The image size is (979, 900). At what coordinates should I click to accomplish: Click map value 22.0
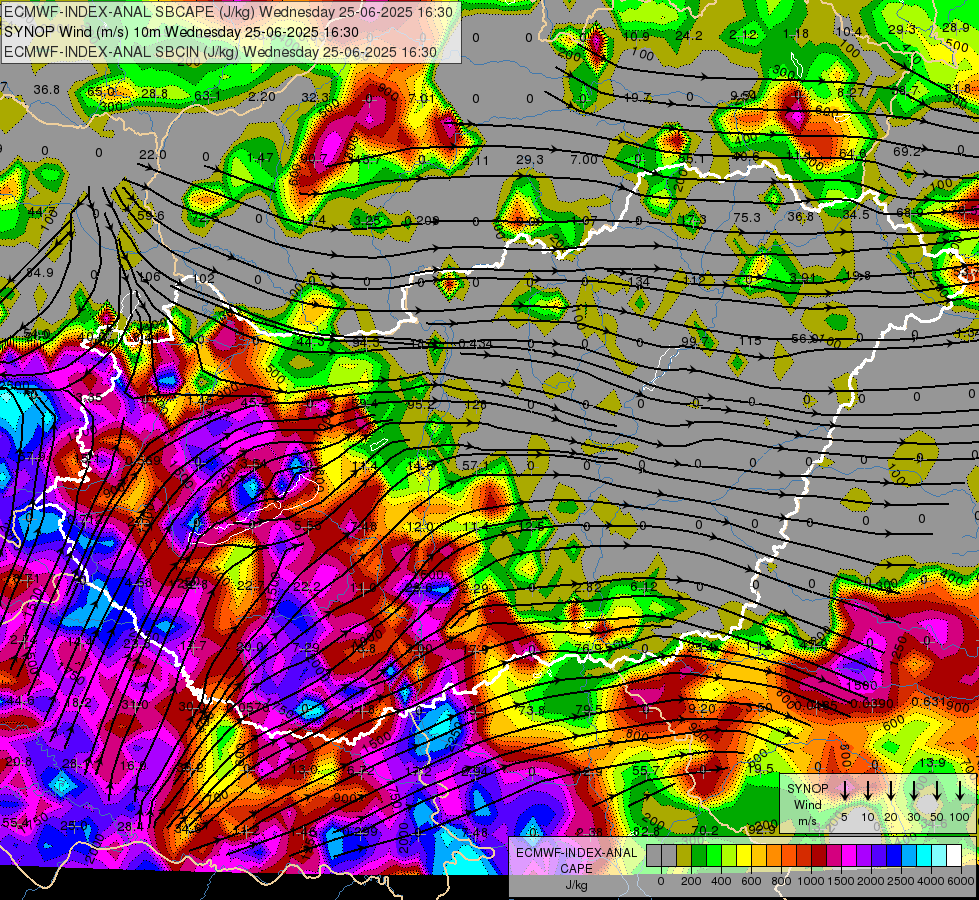pos(152,154)
